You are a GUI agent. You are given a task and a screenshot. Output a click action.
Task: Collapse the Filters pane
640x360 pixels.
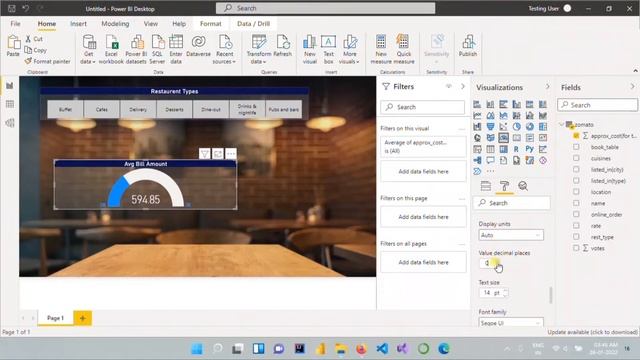click(463, 87)
